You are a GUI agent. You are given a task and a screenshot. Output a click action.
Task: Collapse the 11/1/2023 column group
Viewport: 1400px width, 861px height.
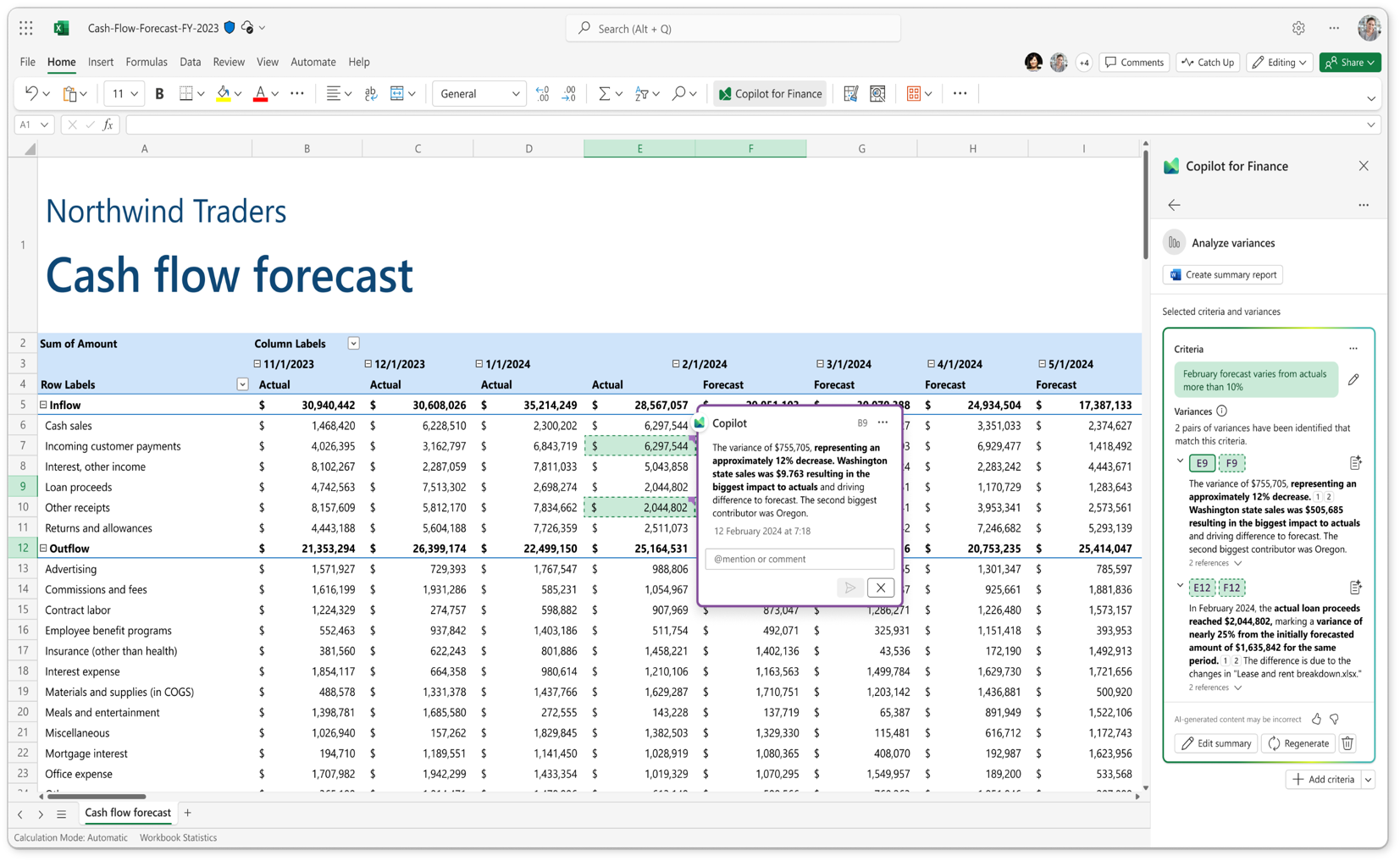[257, 364]
